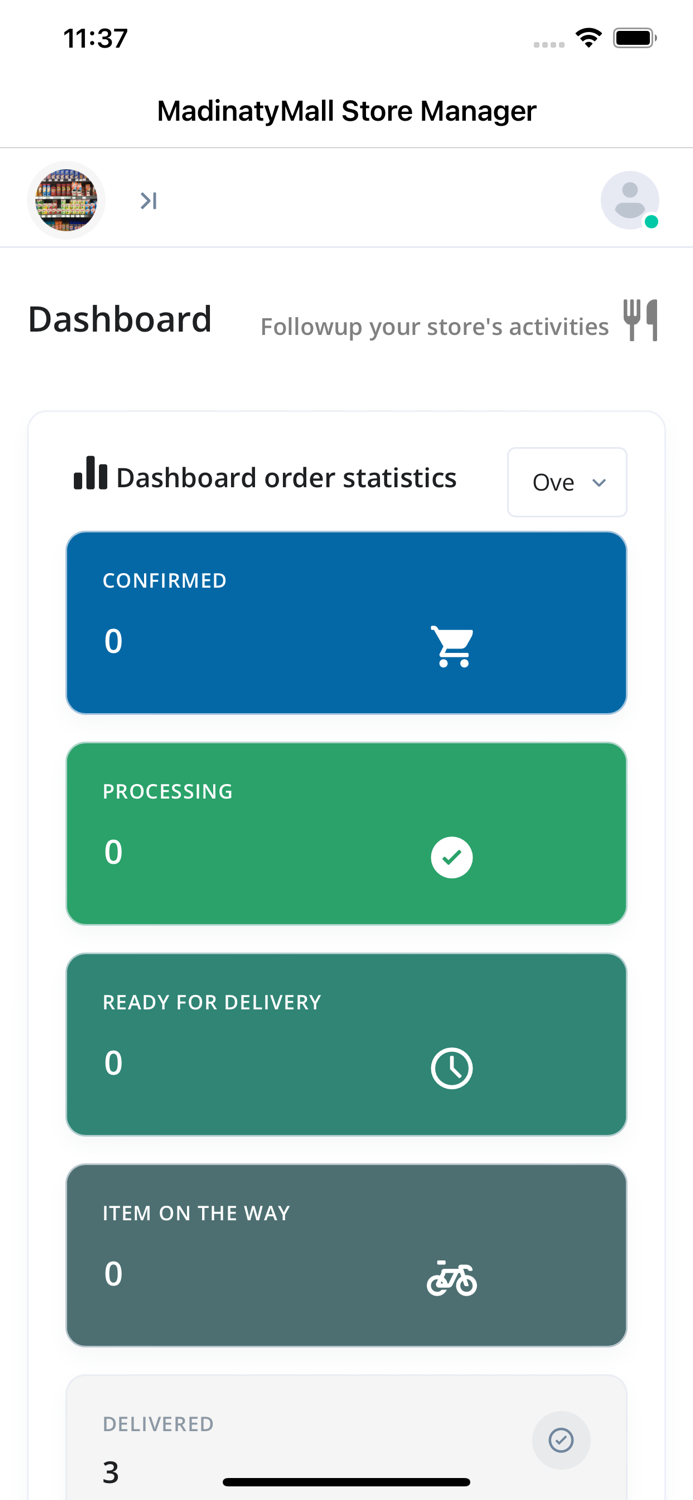
Task: Click the fork and knife icon
Action: click(640, 320)
